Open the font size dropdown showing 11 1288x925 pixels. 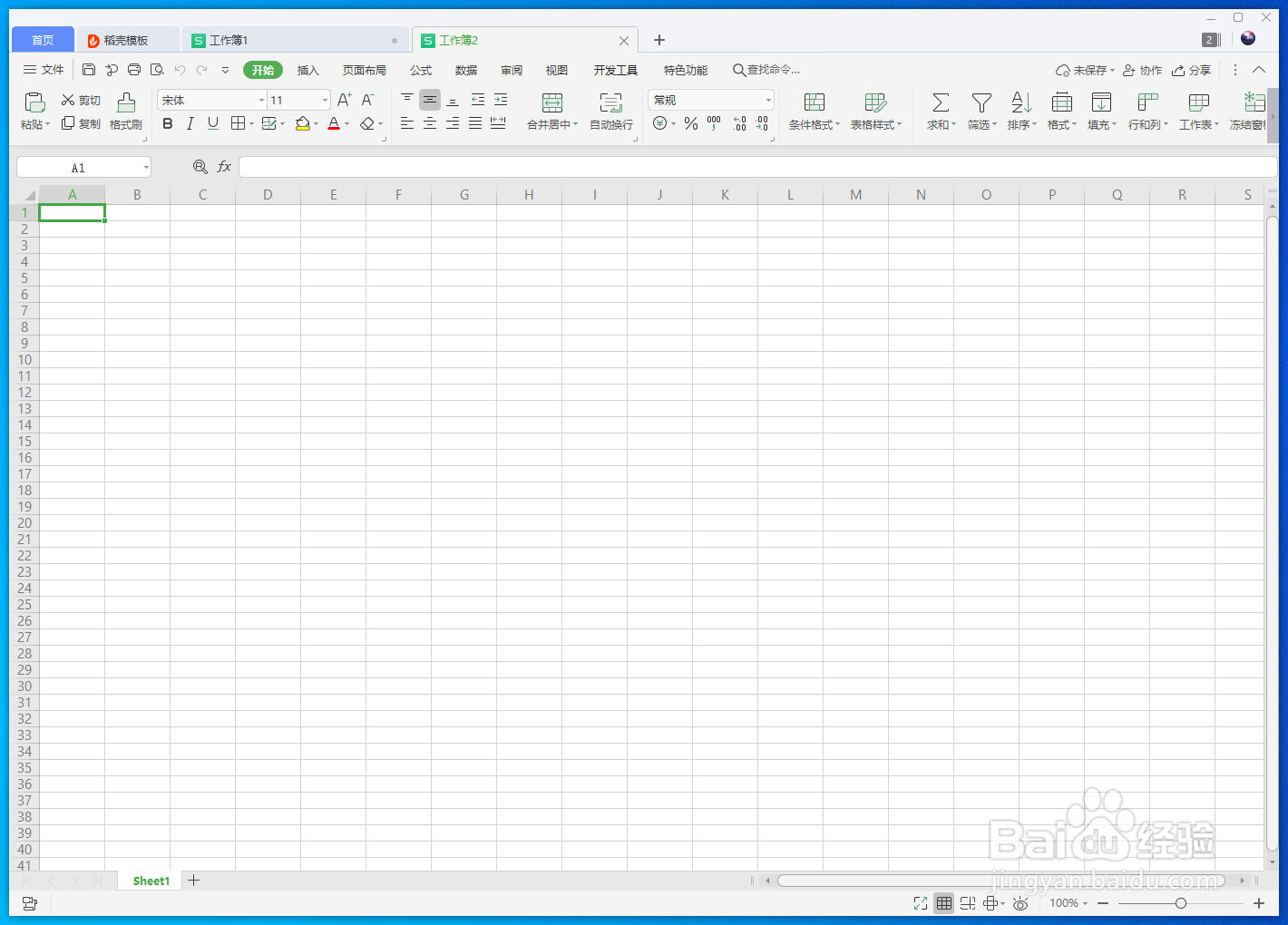[326, 100]
